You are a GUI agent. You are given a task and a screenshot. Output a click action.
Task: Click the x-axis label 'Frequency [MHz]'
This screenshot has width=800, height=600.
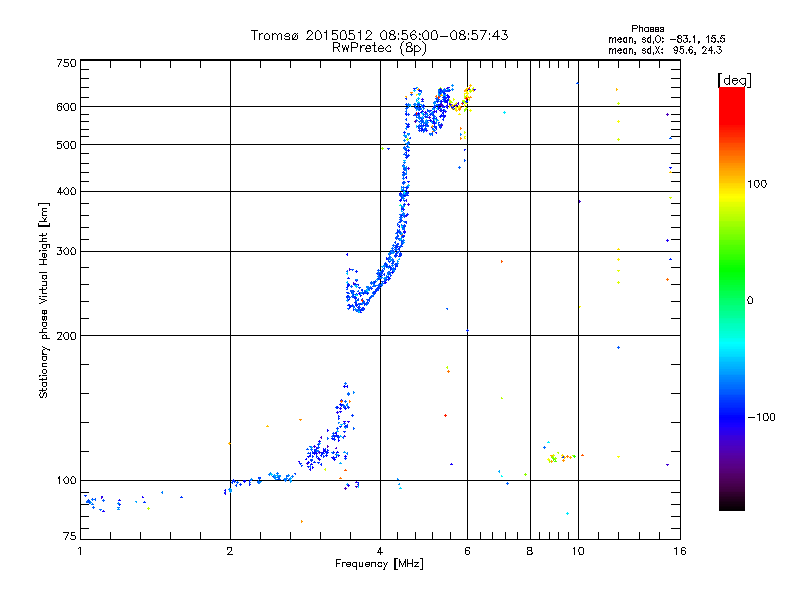(379, 564)
